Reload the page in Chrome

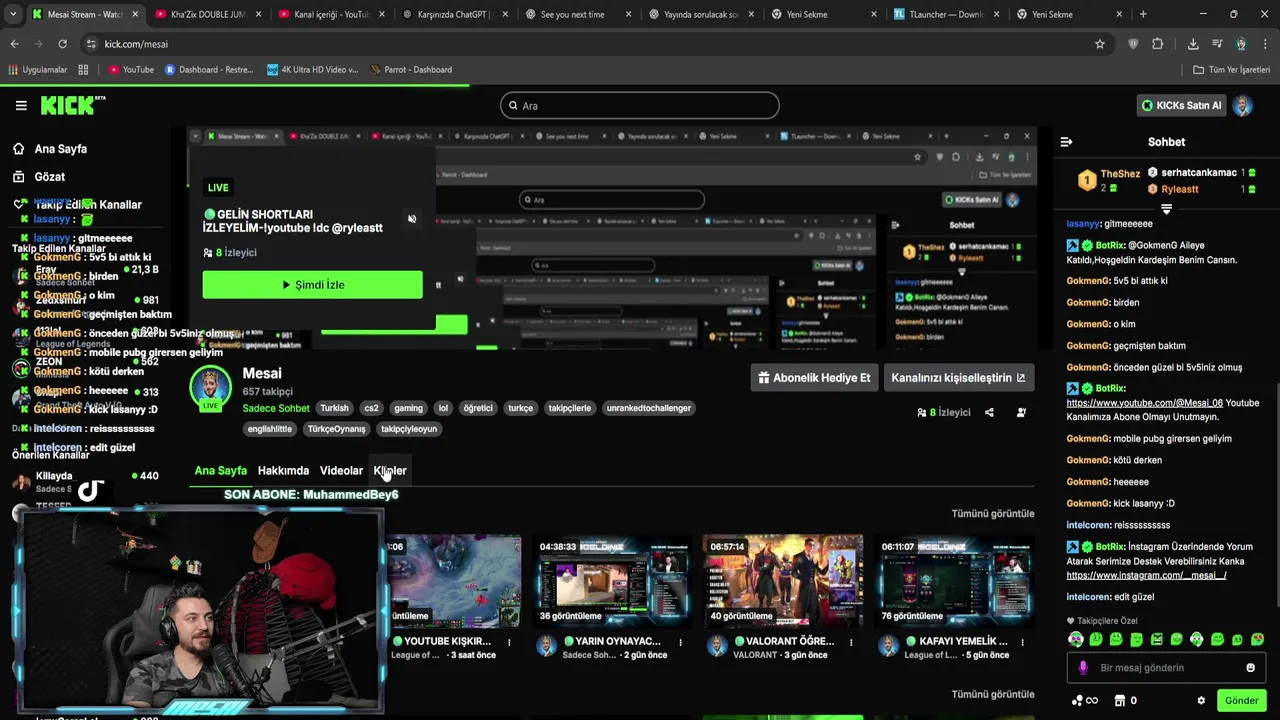click(x=62, y=44)
